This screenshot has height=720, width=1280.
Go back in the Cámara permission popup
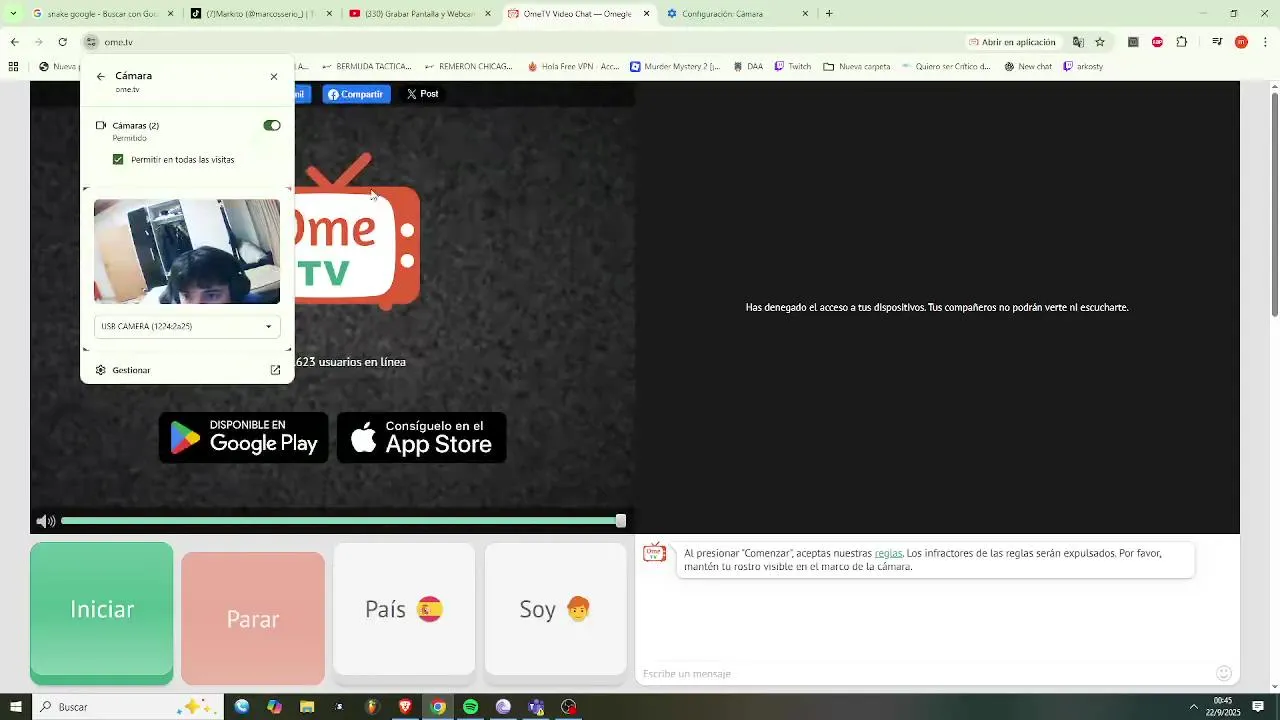tap(100, 76)
